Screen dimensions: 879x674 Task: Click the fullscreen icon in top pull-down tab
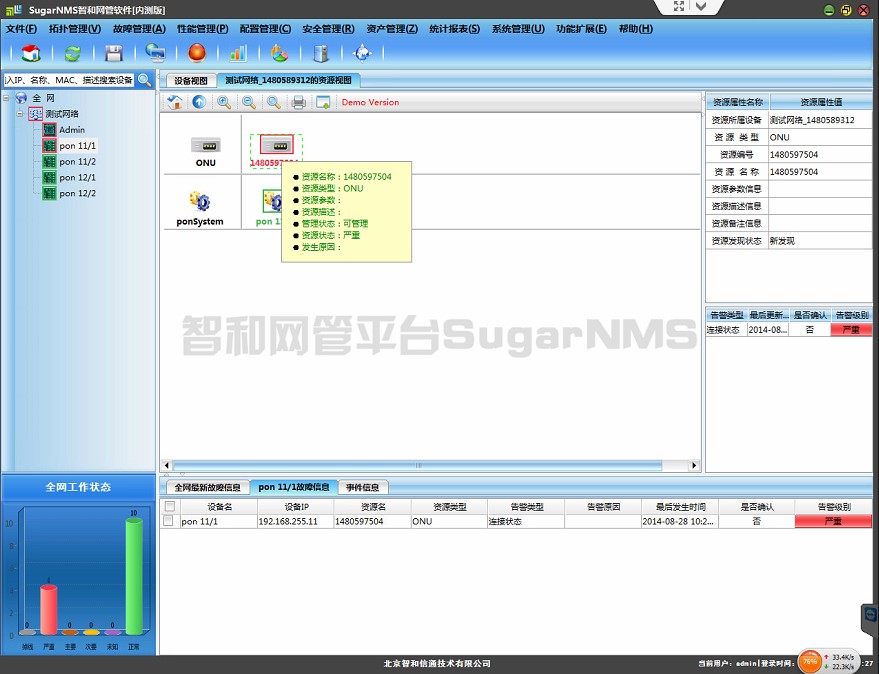(x=679, y=6)
